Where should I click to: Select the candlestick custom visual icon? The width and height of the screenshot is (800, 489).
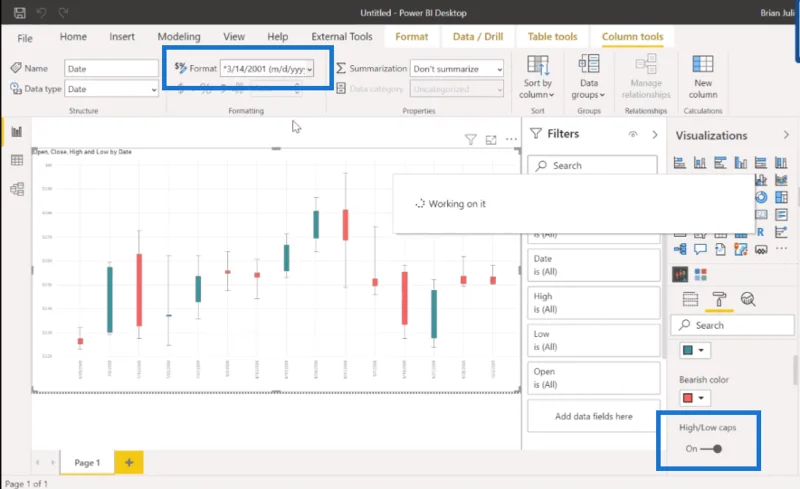[x=680, y=275]
